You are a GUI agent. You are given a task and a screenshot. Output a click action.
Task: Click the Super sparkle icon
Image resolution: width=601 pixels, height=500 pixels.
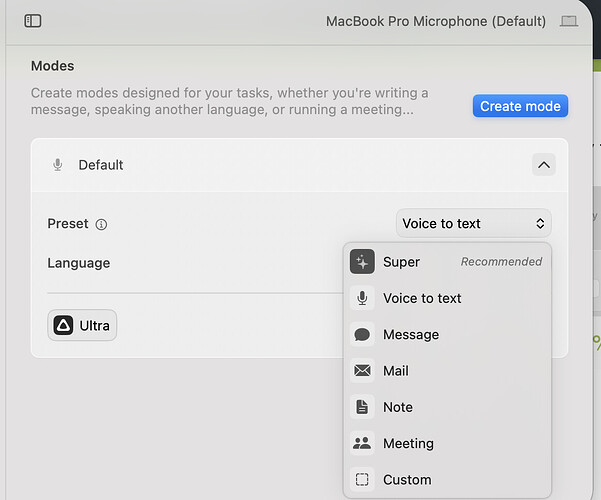point(362,262)
